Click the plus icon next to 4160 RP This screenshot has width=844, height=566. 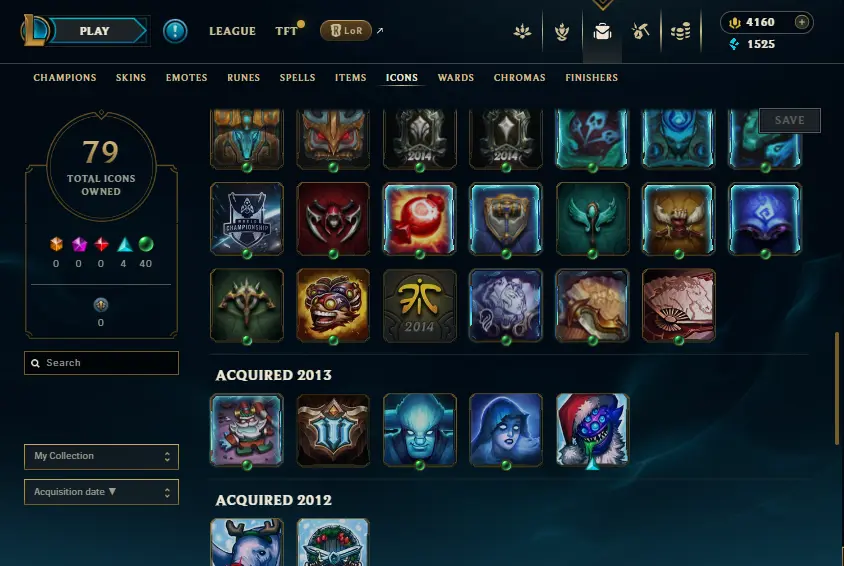801,22
